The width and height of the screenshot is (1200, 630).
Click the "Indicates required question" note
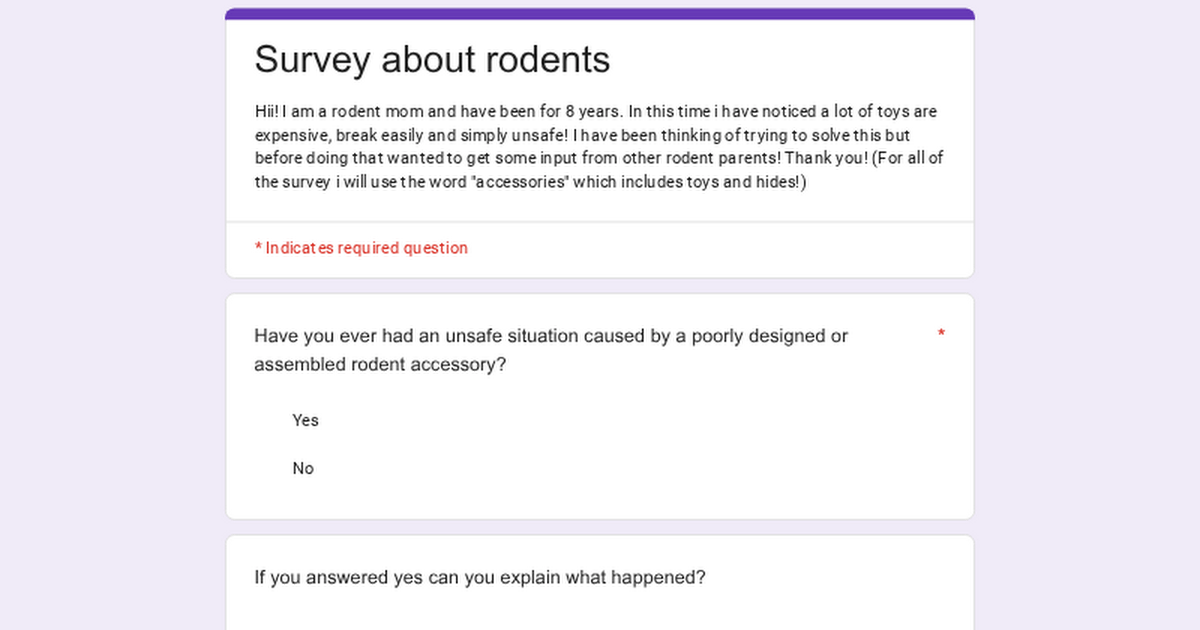(361, 248)
